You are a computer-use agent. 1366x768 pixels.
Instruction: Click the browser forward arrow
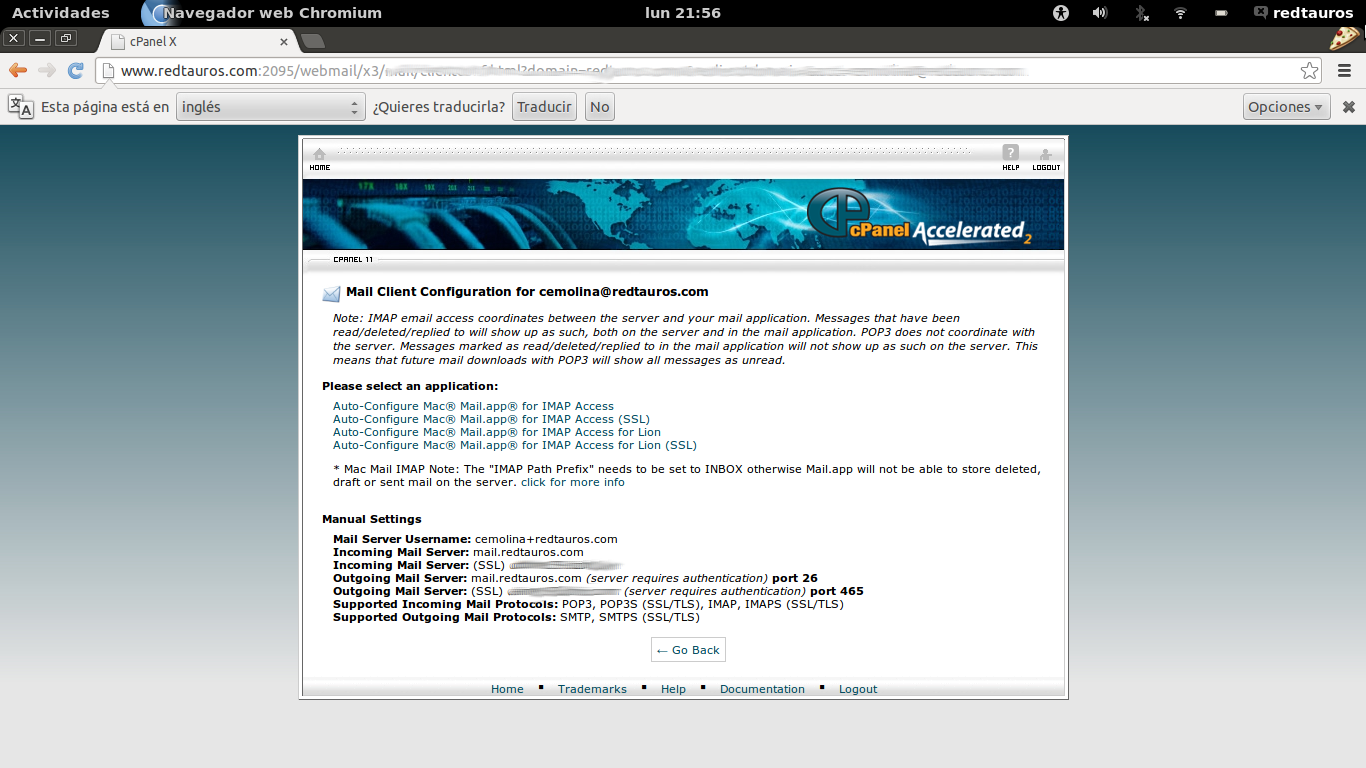click(46, 70)
